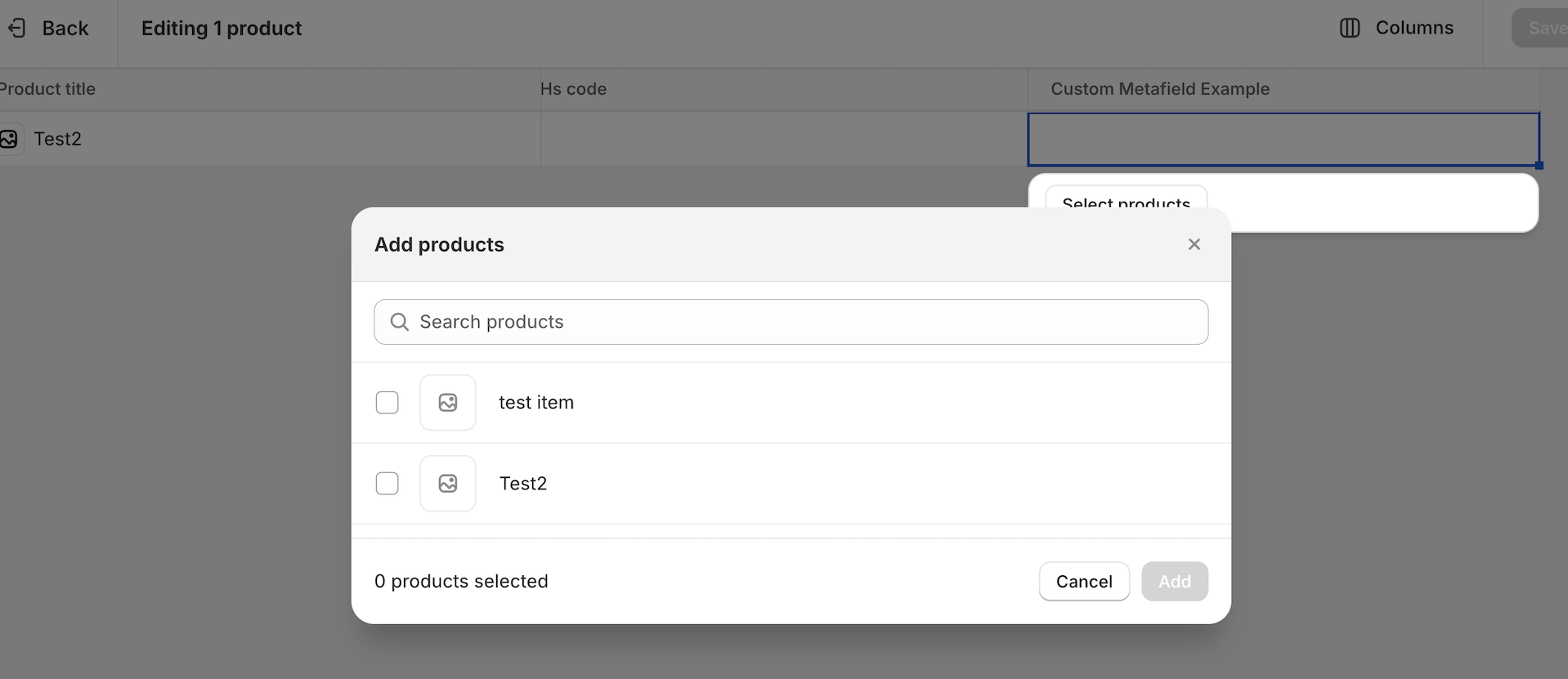Image resolution: width=1568 pixels, height=679 pixels.
Task: Click the test item product name
Action: [536, 403]
